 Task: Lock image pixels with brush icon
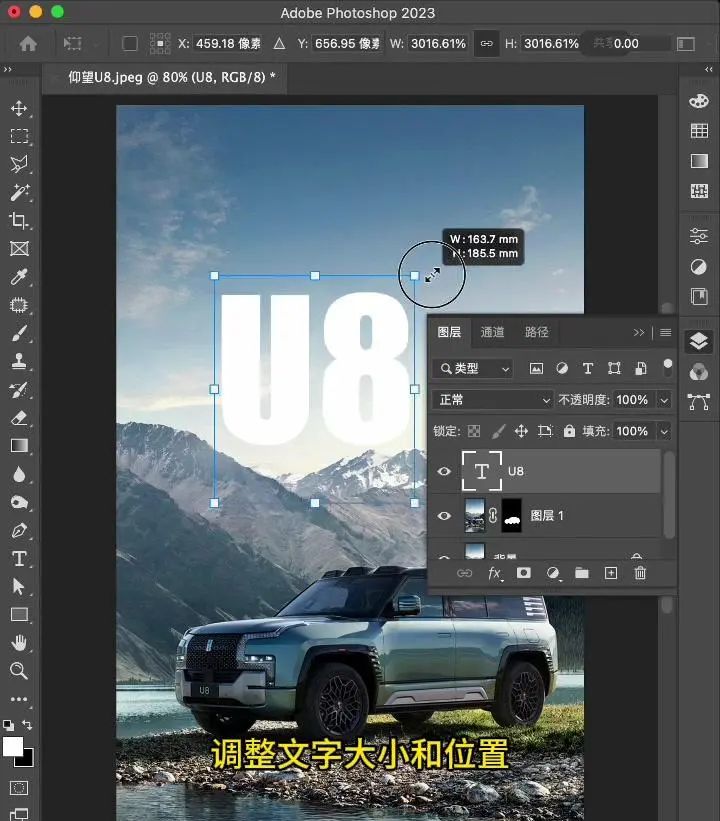(x=498, y=431)
